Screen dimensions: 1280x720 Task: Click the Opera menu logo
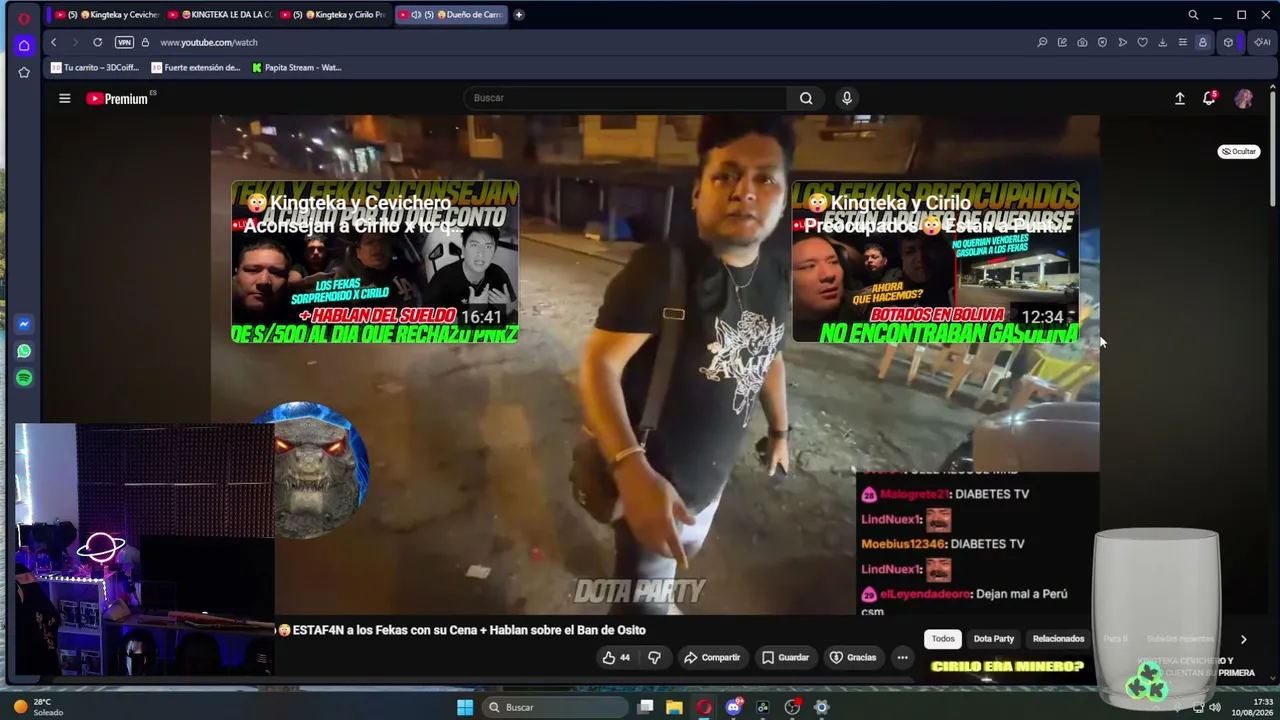pyautogui.click(x=24, y=16)
